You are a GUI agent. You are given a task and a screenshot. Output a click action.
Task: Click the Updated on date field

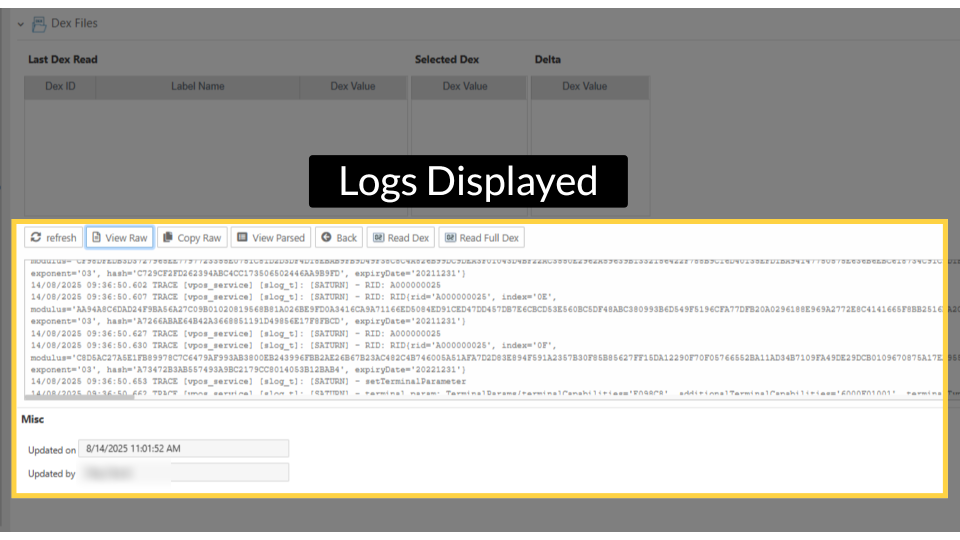click(185, 449)
